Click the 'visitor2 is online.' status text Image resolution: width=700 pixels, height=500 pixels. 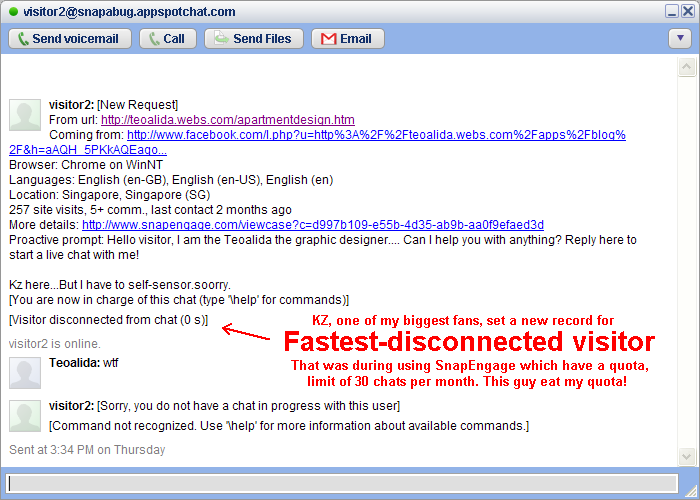pyautogui.click(x=54, y=344)
